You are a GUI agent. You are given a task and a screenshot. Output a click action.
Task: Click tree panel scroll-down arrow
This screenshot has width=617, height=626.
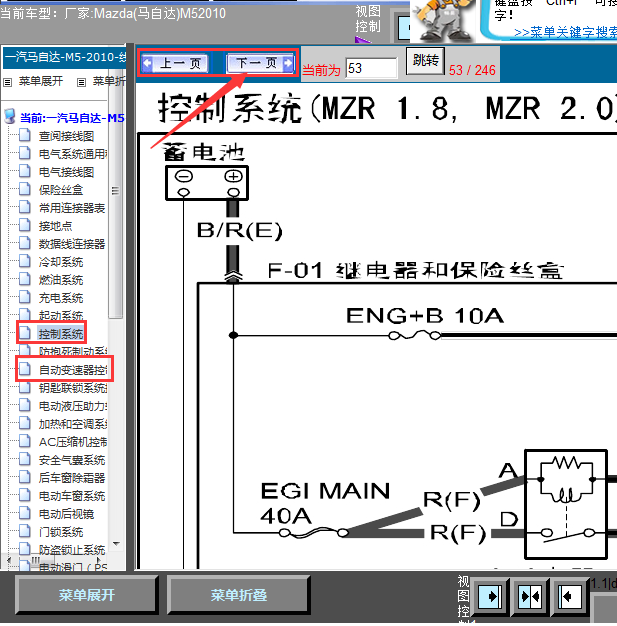click(x=116, y=543)
